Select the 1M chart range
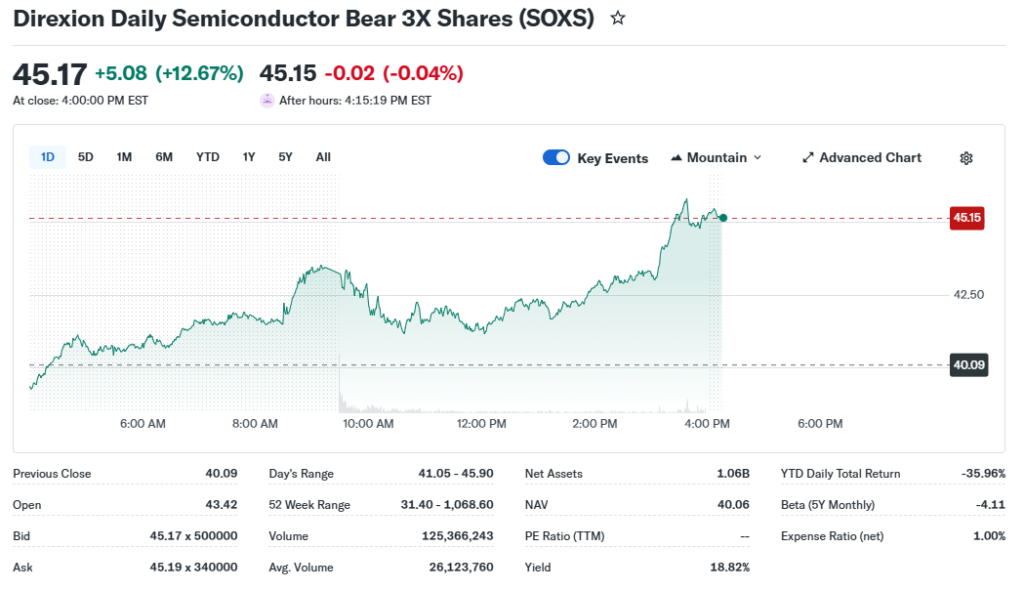 pos(124,157)
